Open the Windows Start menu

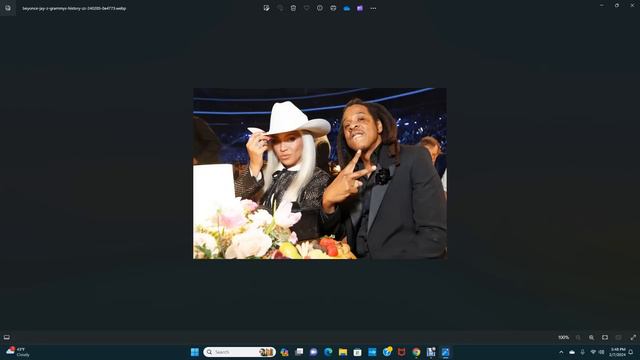(195, 352)
